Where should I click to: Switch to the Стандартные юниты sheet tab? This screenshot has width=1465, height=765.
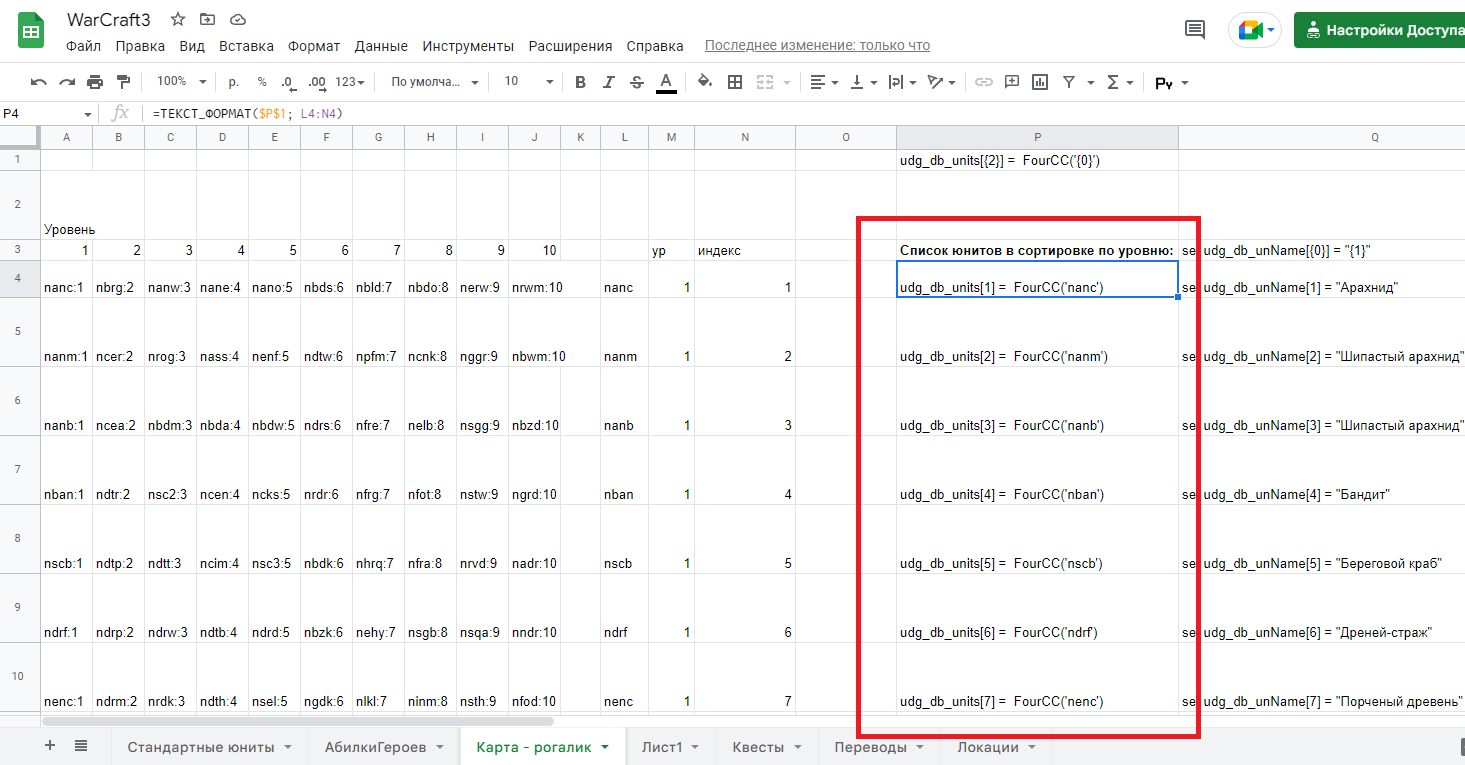[209, 747]
